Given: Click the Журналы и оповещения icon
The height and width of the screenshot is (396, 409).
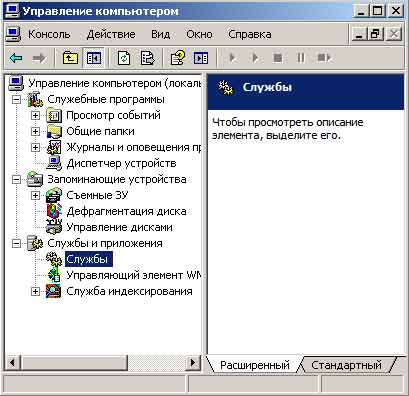Looking at the screenshot, I should [54, 147].
